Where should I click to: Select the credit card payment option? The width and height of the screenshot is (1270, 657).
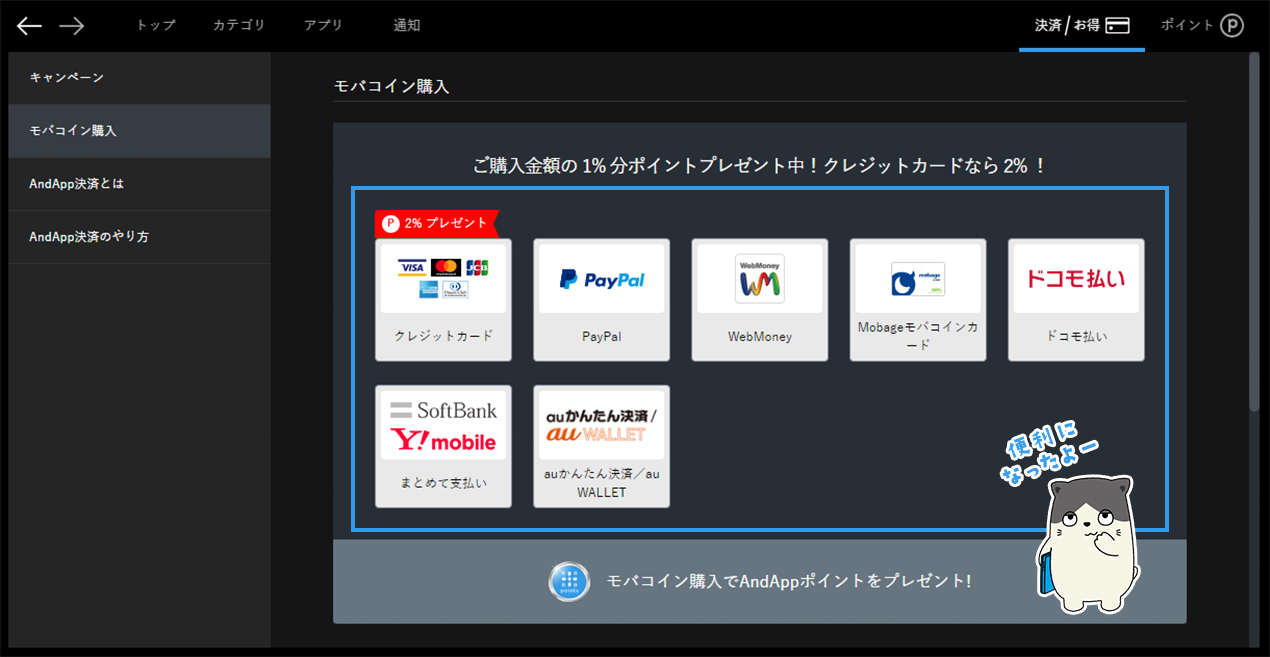click(443, 299)
